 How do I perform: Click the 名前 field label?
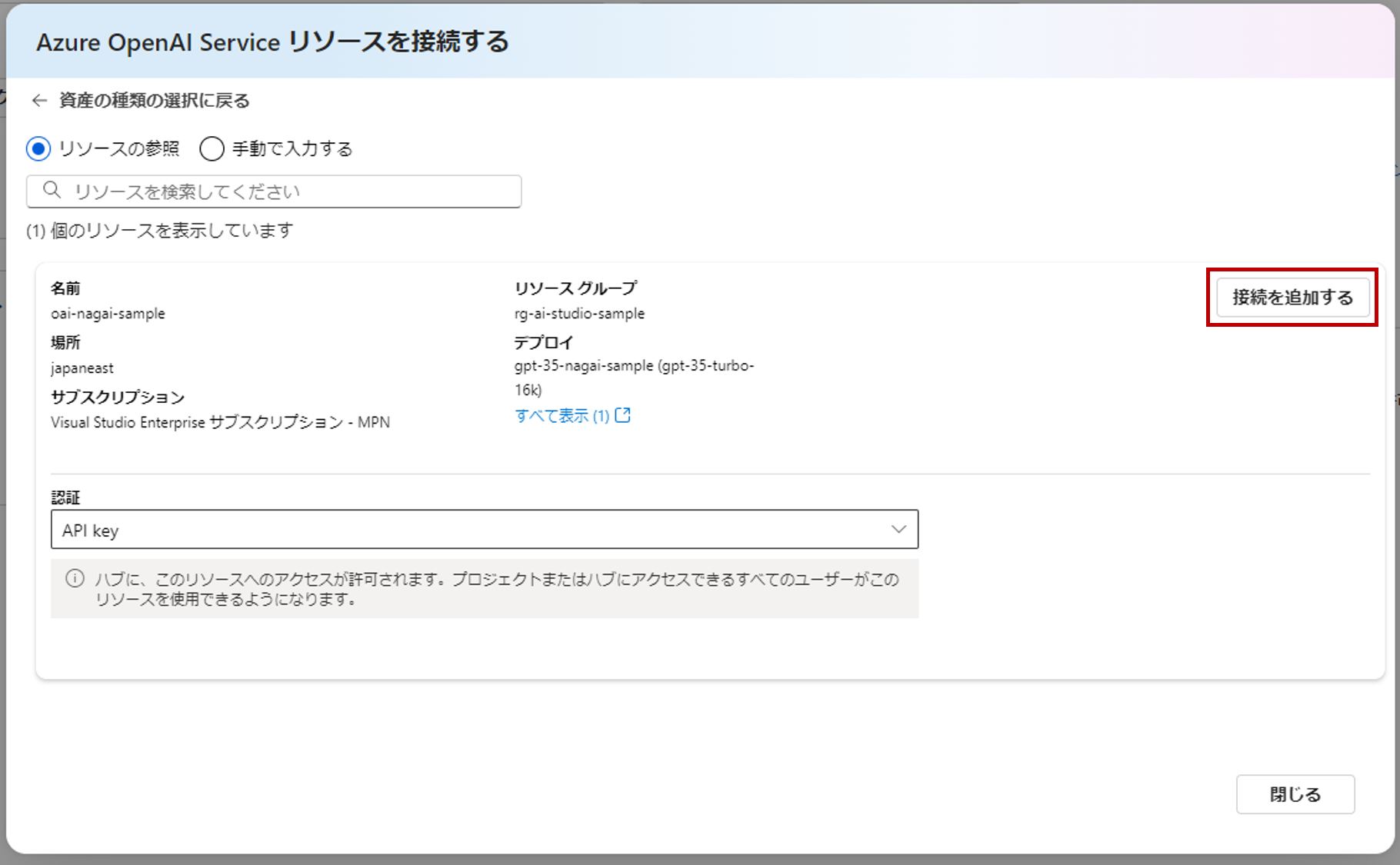tap(65, 288)
